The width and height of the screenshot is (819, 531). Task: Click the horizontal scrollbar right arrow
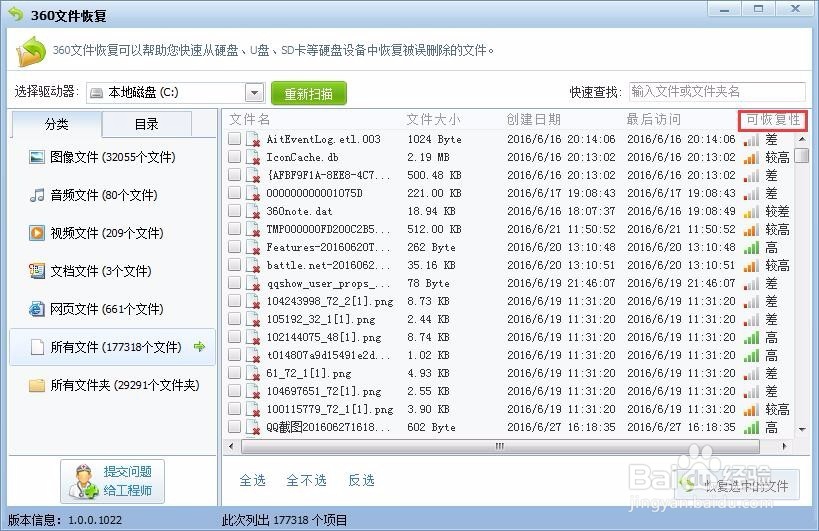pos(784,446)
